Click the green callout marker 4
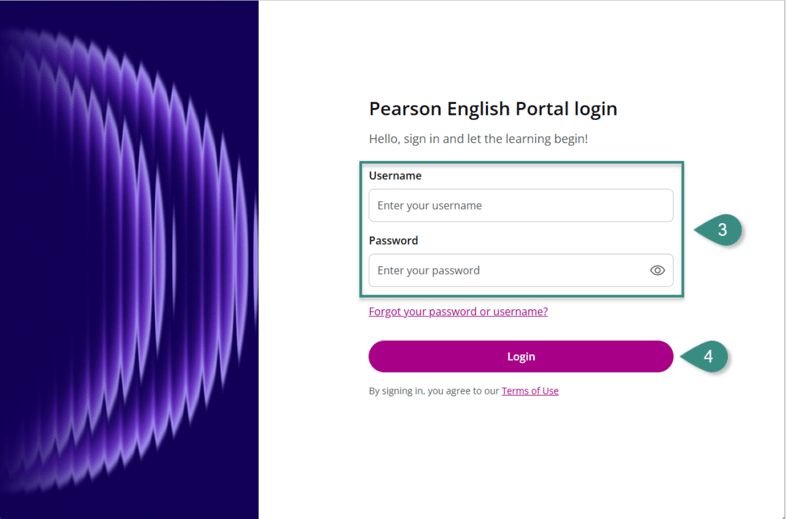The image size is (786, 519). tap(707, 356)
